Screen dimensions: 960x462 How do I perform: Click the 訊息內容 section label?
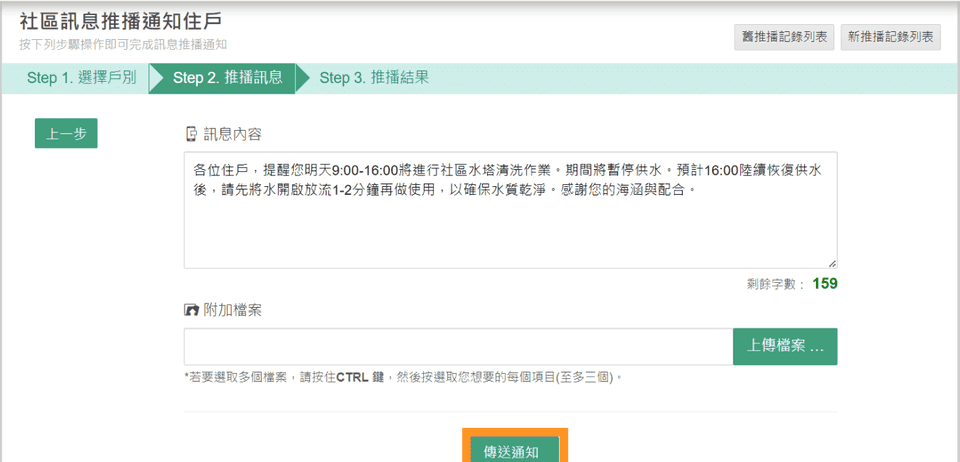(233, 134)
